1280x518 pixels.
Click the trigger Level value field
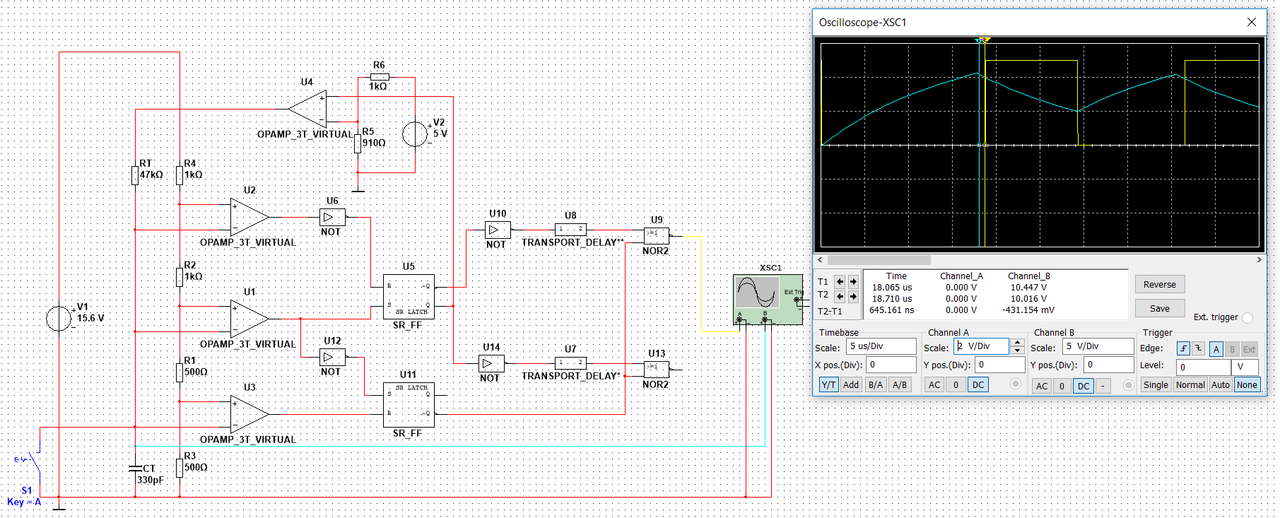pyautogui.click(x=1203, y=367)
